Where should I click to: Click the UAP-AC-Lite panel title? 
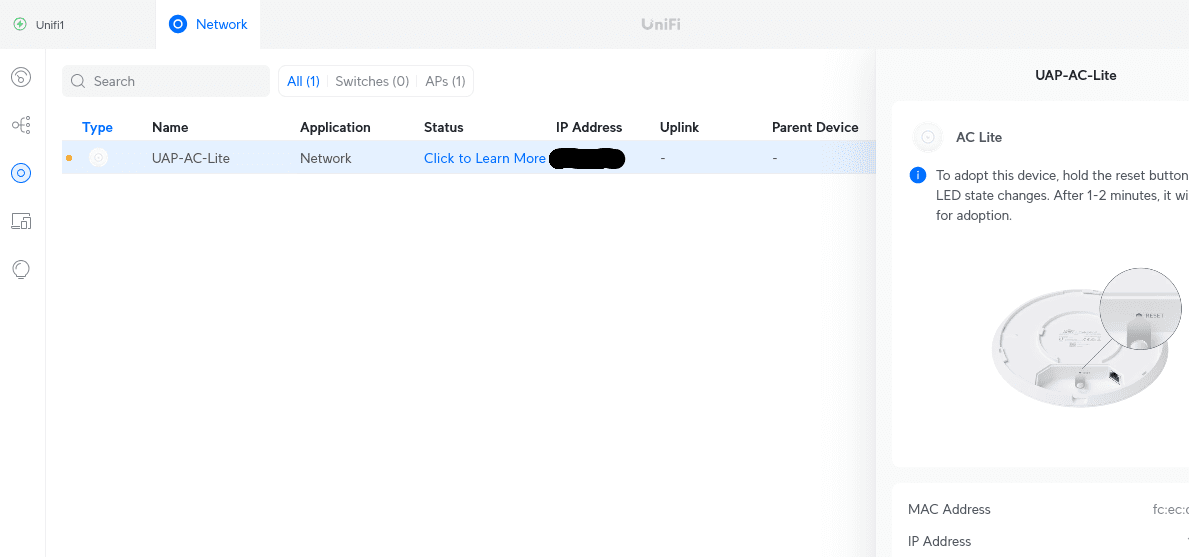point(1076,75)
